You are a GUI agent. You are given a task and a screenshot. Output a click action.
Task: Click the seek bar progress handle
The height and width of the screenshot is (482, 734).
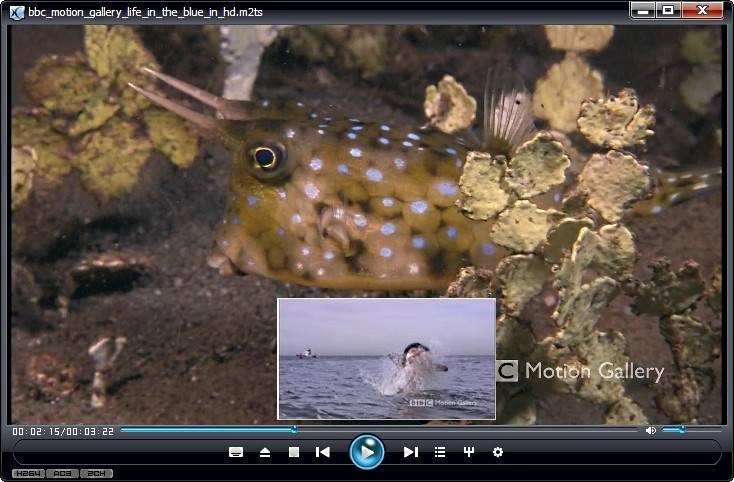coord(294,429)
